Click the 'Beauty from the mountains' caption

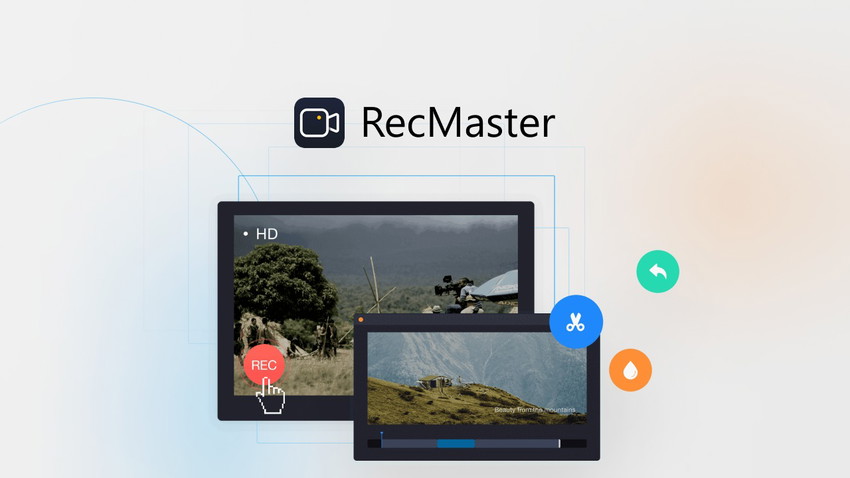tap(535, 410)
